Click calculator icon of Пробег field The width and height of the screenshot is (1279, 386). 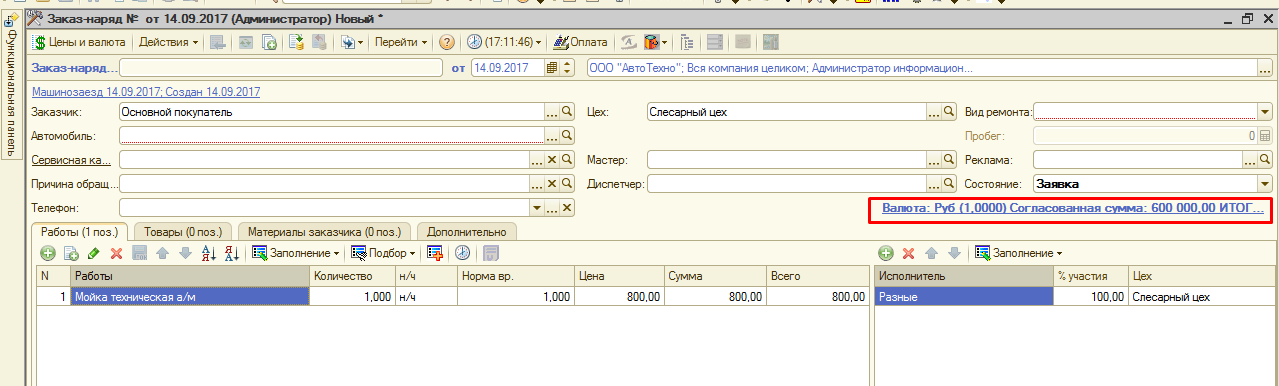point(1265,135)
